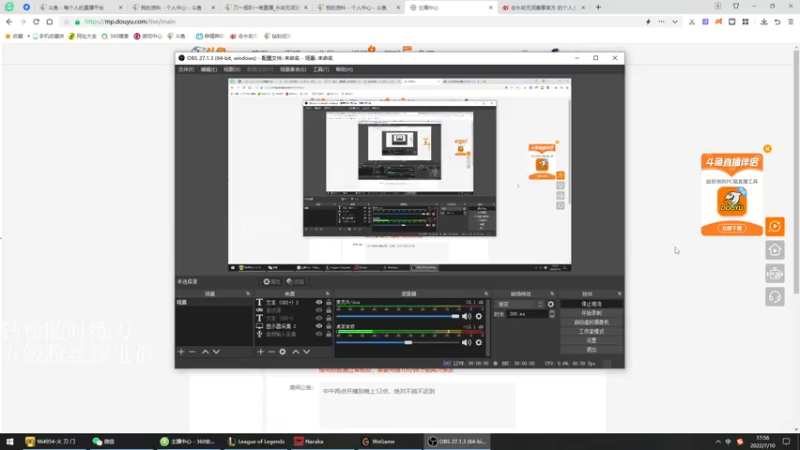Open transition properties via the gear beside the transition dropdown

(x=551, y=304)
